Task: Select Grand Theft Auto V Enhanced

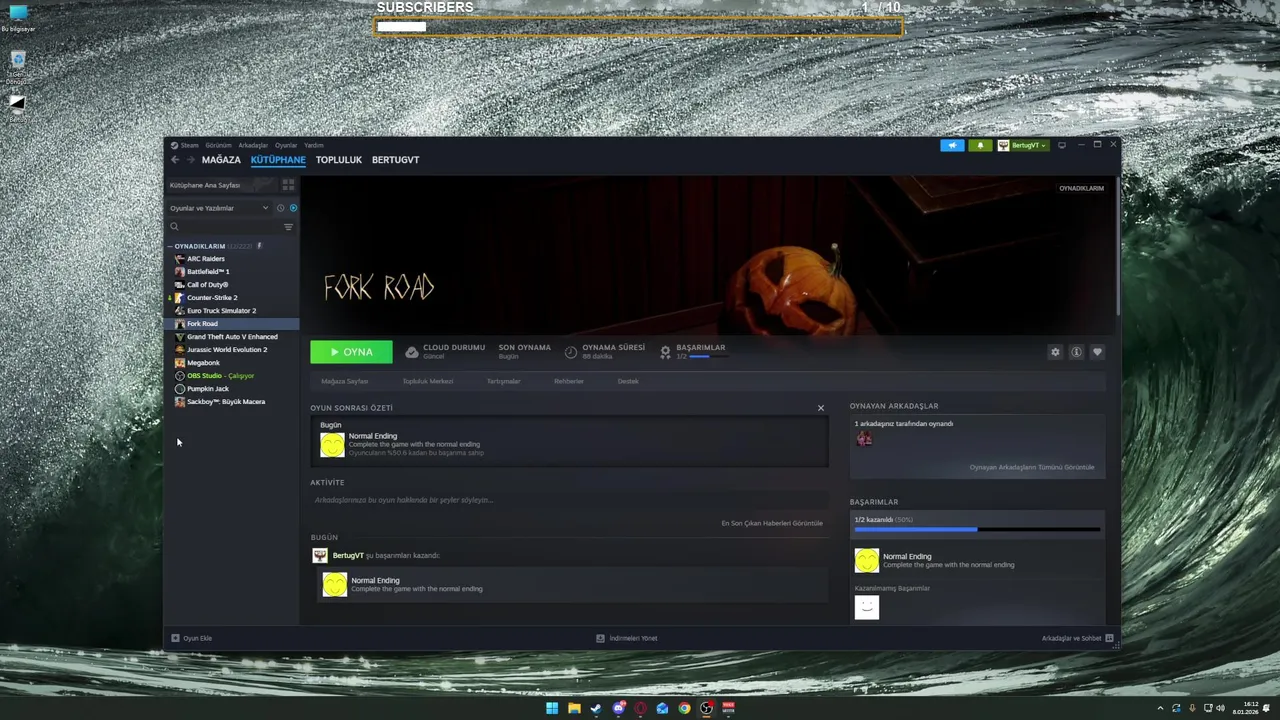Action: [x=232, y=337]
